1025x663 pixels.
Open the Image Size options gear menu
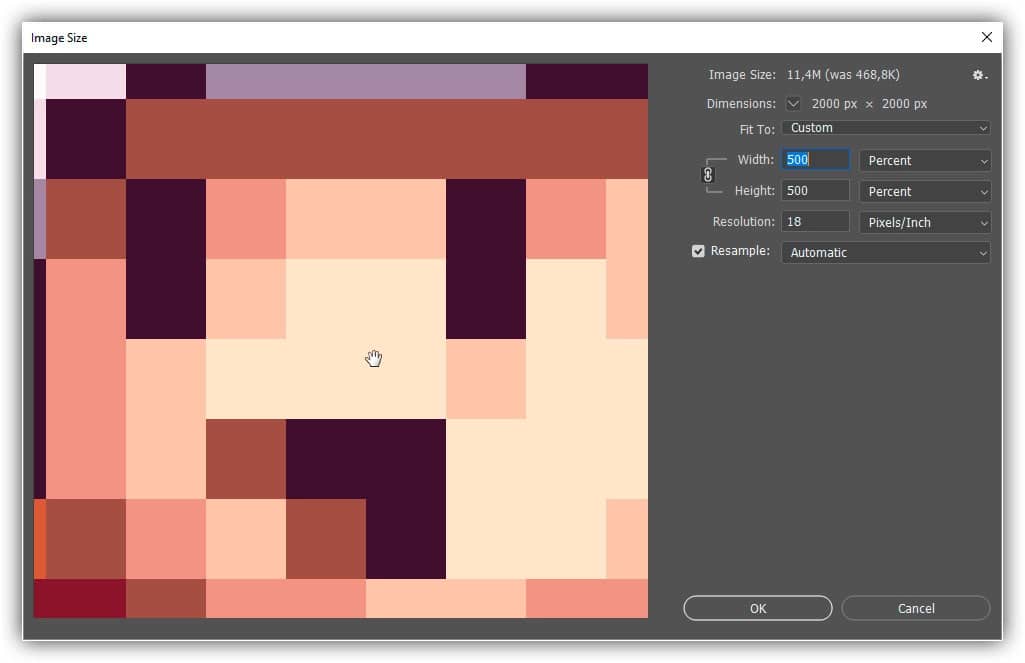point(978,74)
